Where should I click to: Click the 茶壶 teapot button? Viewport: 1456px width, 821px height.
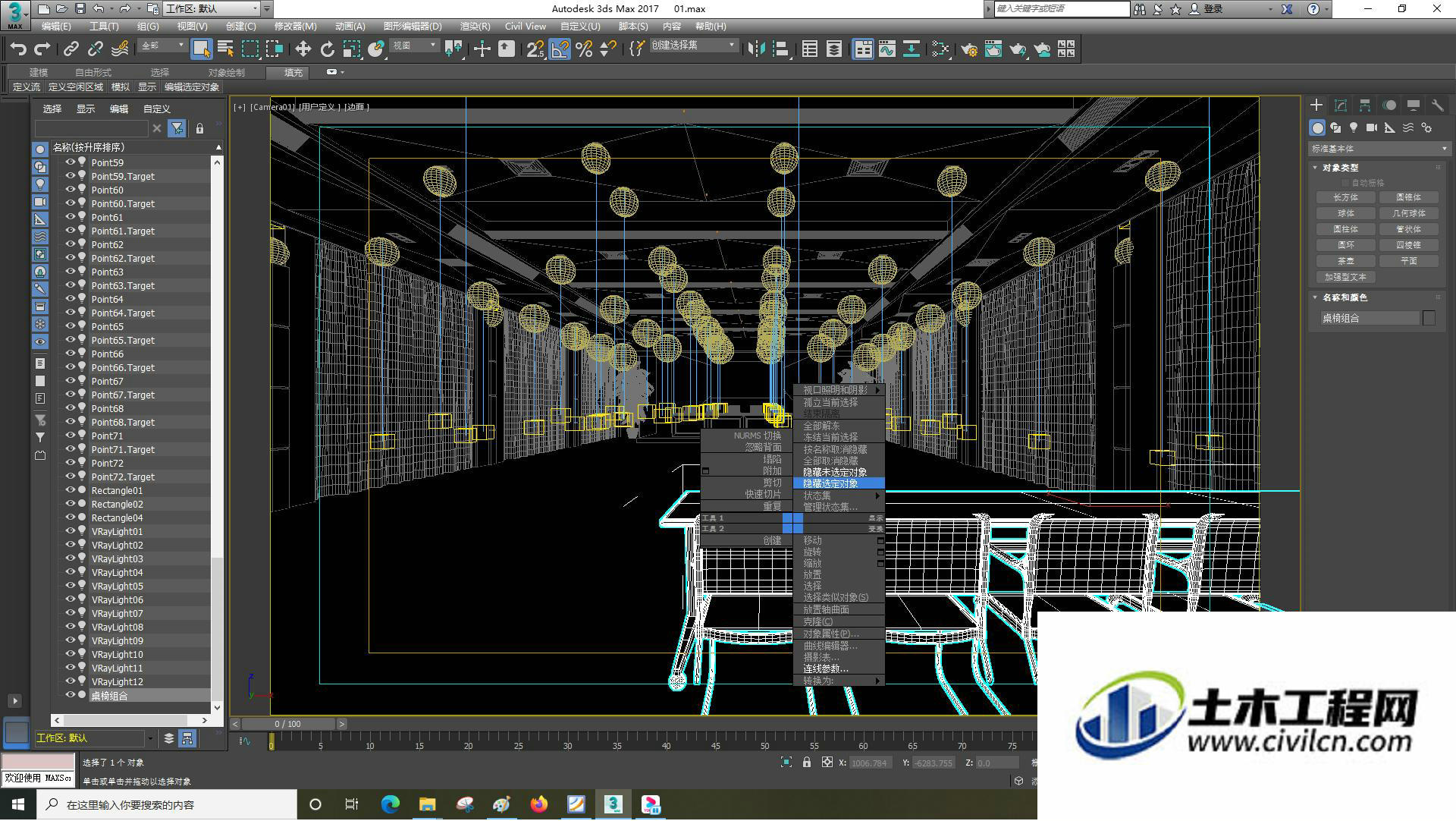(1346, 261)
